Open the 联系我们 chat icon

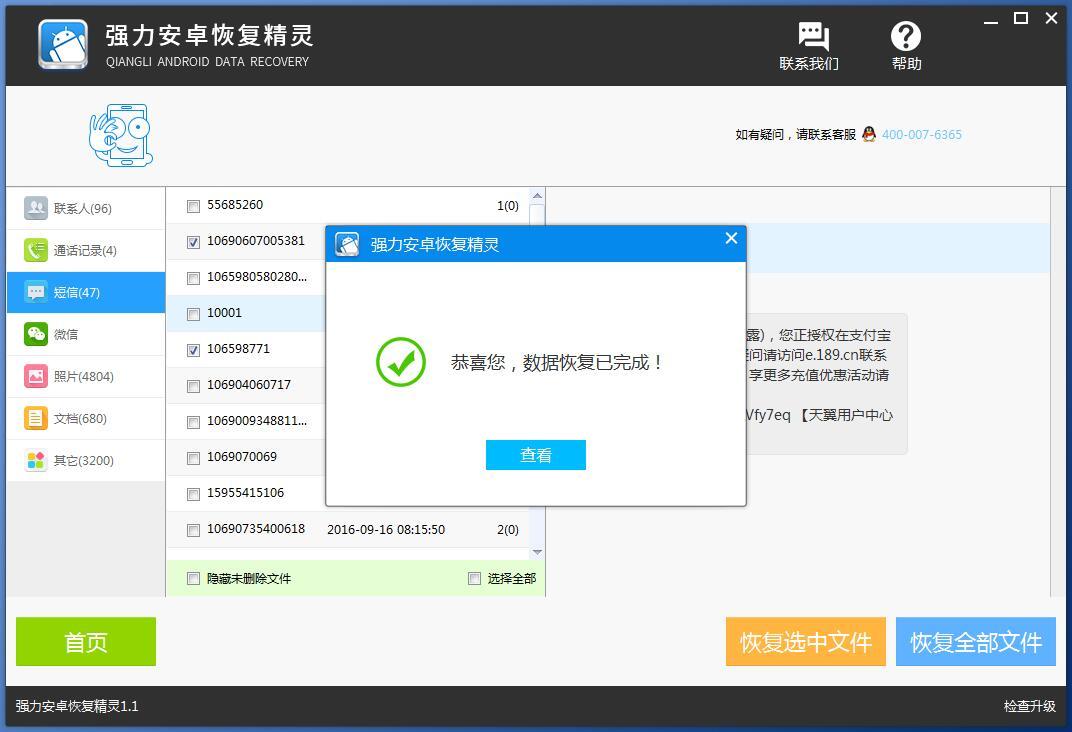point(813,36)
